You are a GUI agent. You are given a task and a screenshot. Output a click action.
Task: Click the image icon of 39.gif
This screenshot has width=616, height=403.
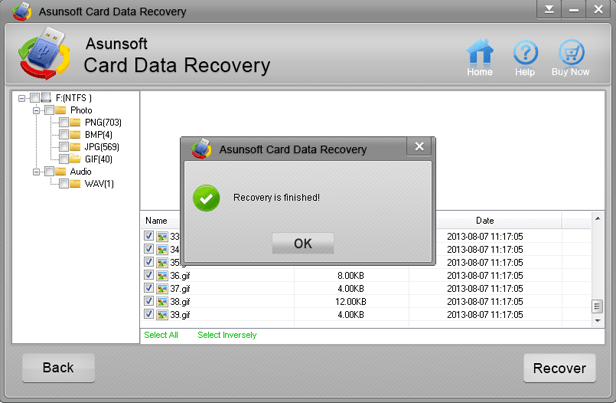pyautogui.click(x=162, y=315)
